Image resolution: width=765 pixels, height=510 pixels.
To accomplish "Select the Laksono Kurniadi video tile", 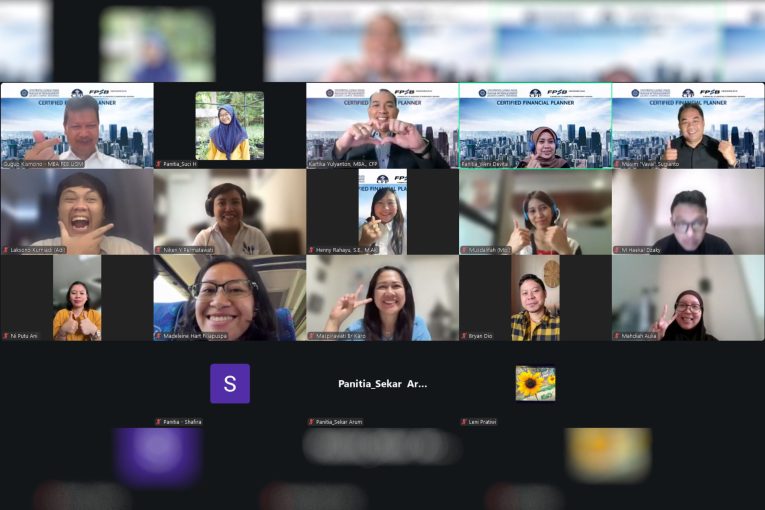I will click(76, 211).
